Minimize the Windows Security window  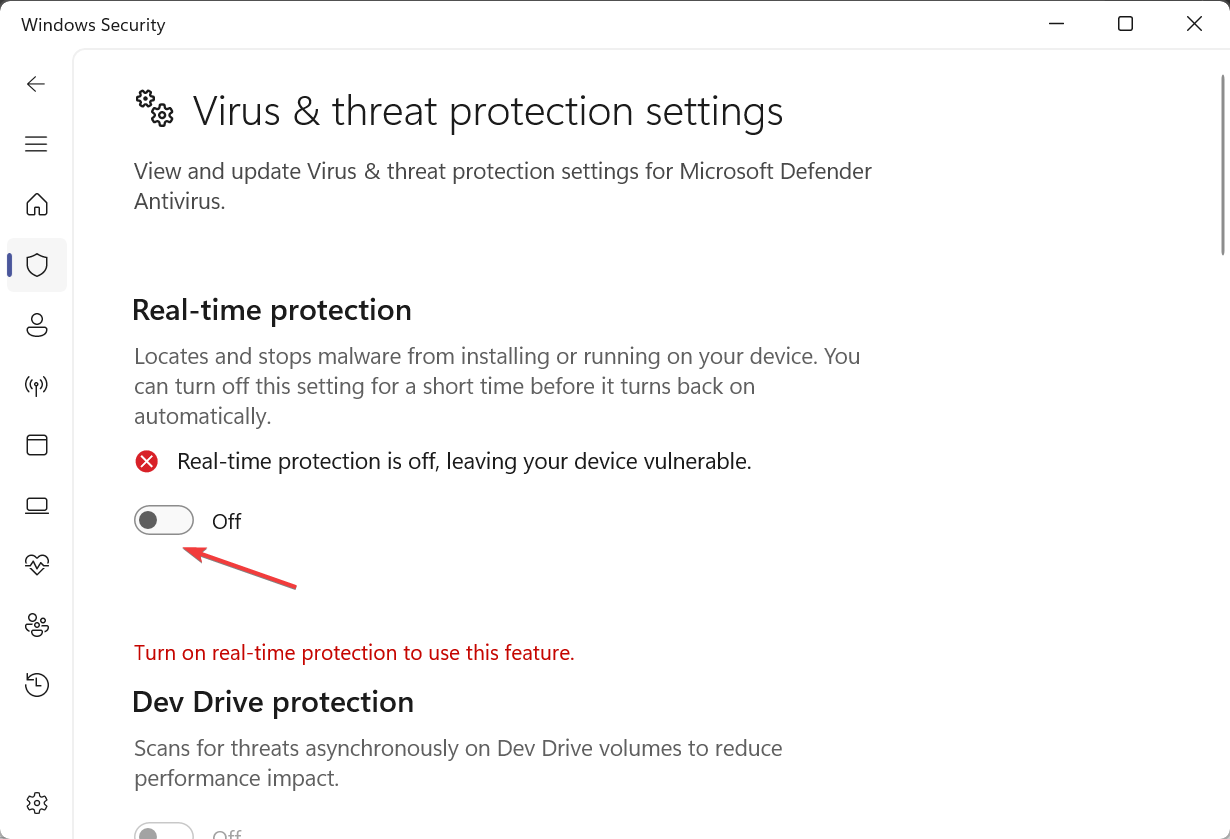point(1056,24)
